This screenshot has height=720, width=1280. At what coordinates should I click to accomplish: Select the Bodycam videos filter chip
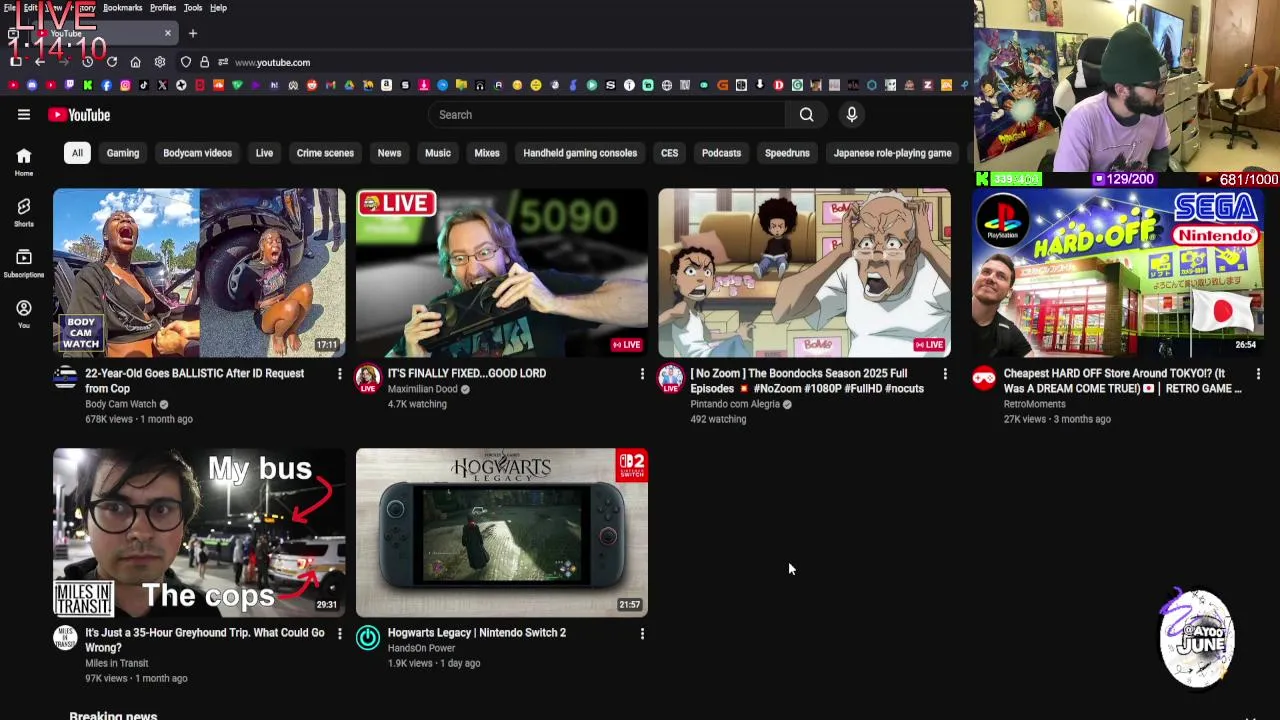pos(197,153)
